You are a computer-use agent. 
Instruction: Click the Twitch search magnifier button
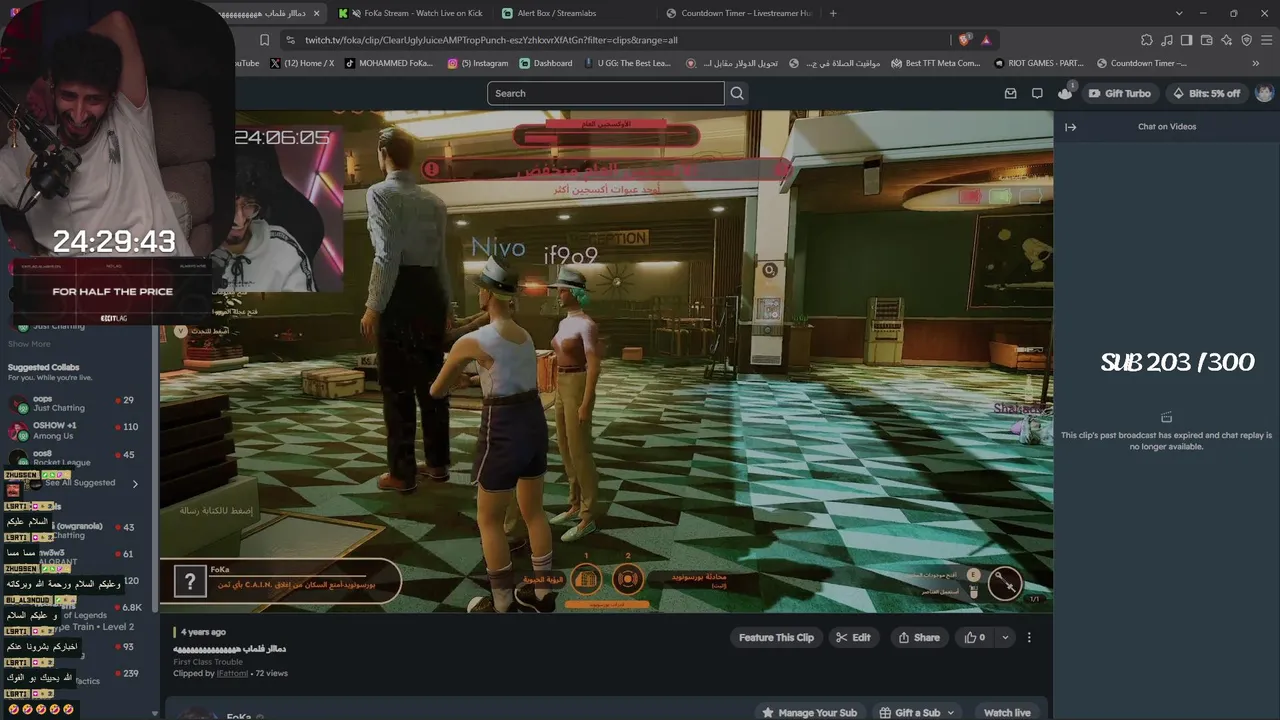737,93
